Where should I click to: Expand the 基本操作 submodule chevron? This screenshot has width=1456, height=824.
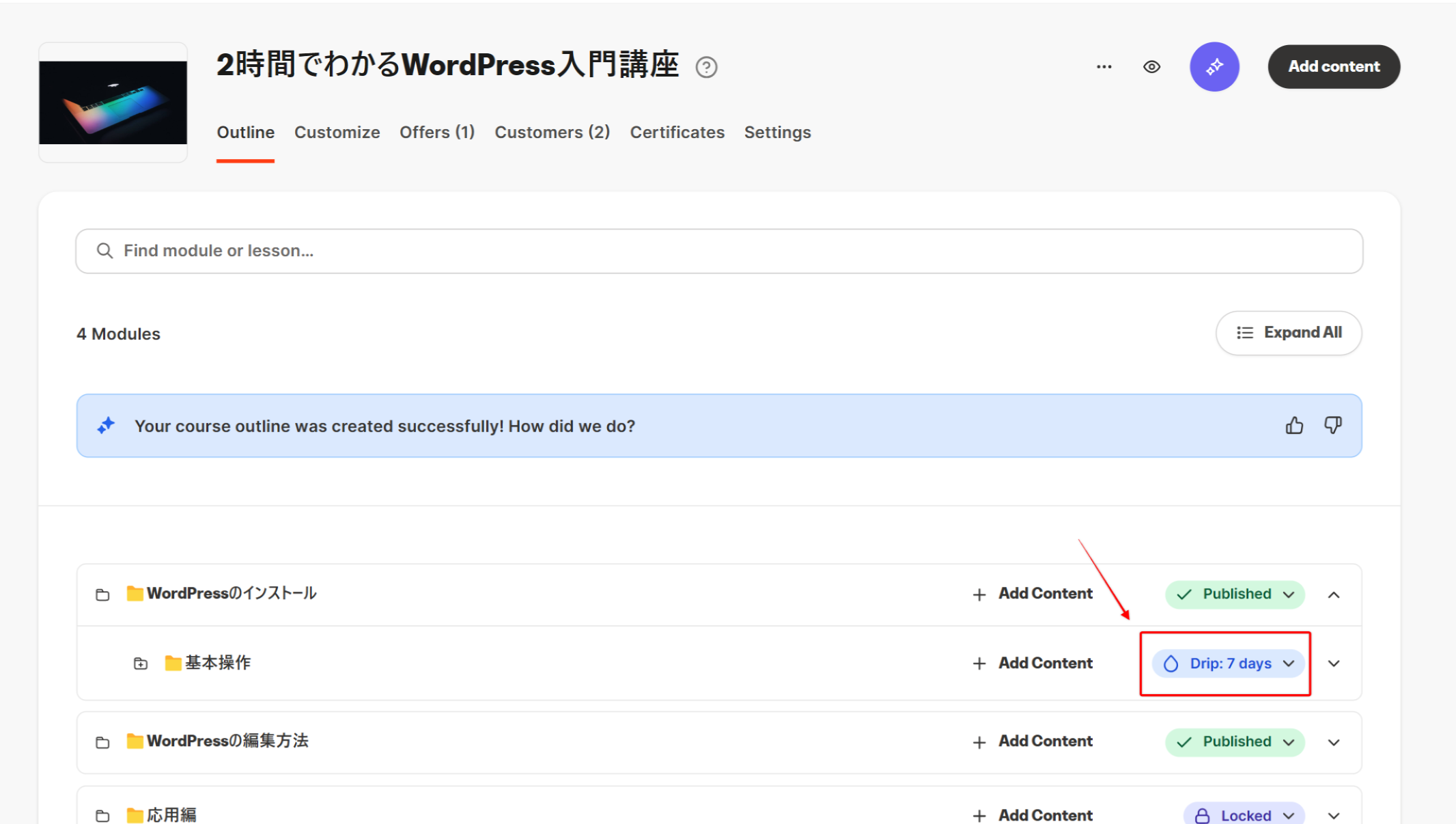point(1333,663)
